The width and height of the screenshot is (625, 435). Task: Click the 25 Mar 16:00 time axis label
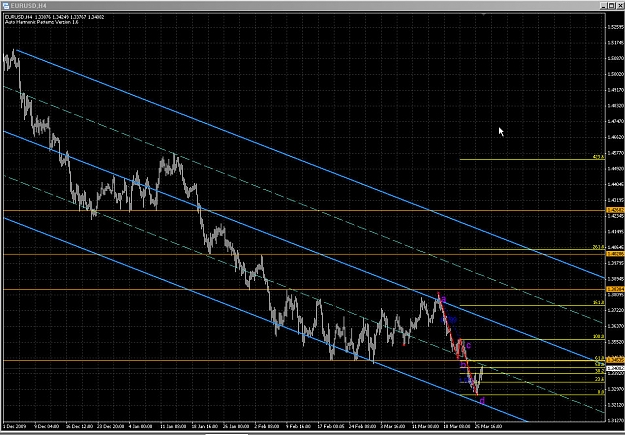click(x=488, y=426)
